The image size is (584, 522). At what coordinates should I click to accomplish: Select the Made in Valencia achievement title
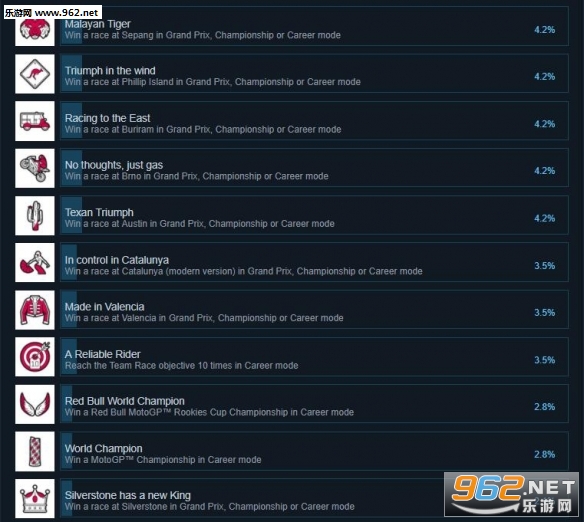[x=105, y=307]
